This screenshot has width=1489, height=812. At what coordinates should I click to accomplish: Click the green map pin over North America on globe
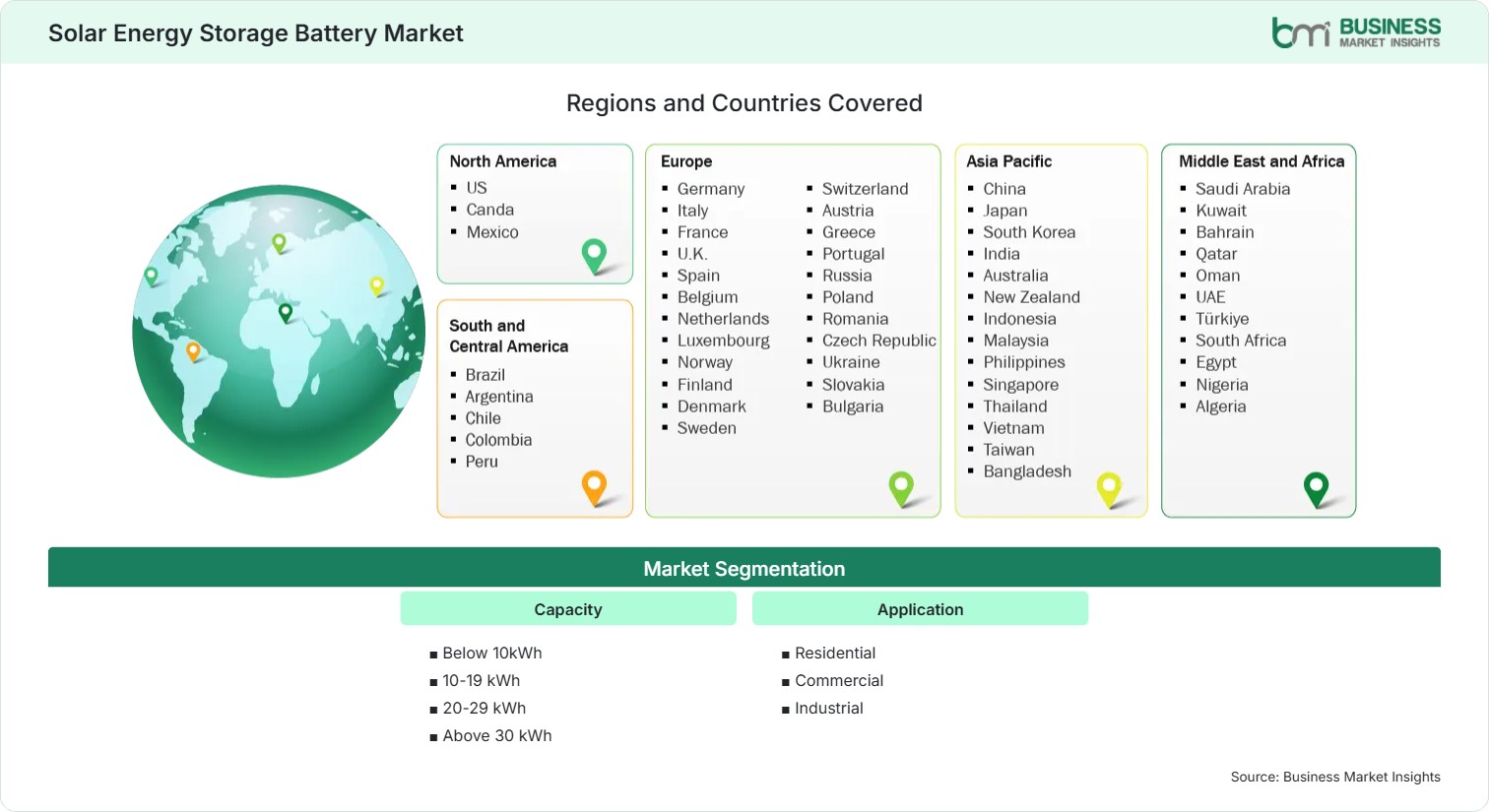point(151,277)
